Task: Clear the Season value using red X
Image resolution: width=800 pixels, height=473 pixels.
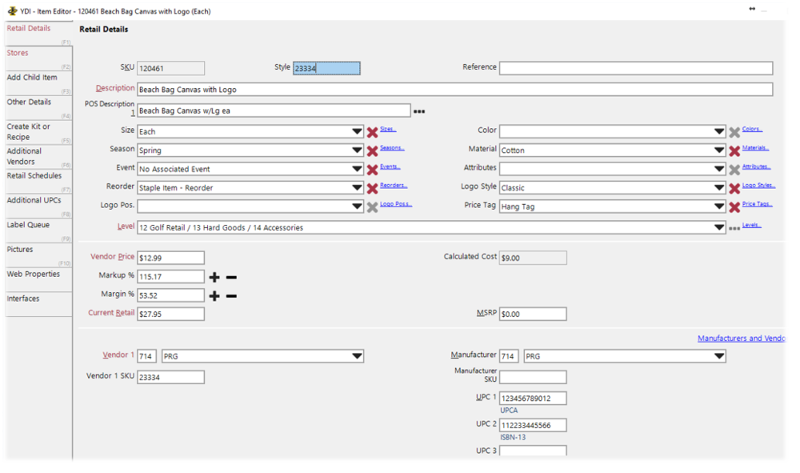Action: [372, 151]
